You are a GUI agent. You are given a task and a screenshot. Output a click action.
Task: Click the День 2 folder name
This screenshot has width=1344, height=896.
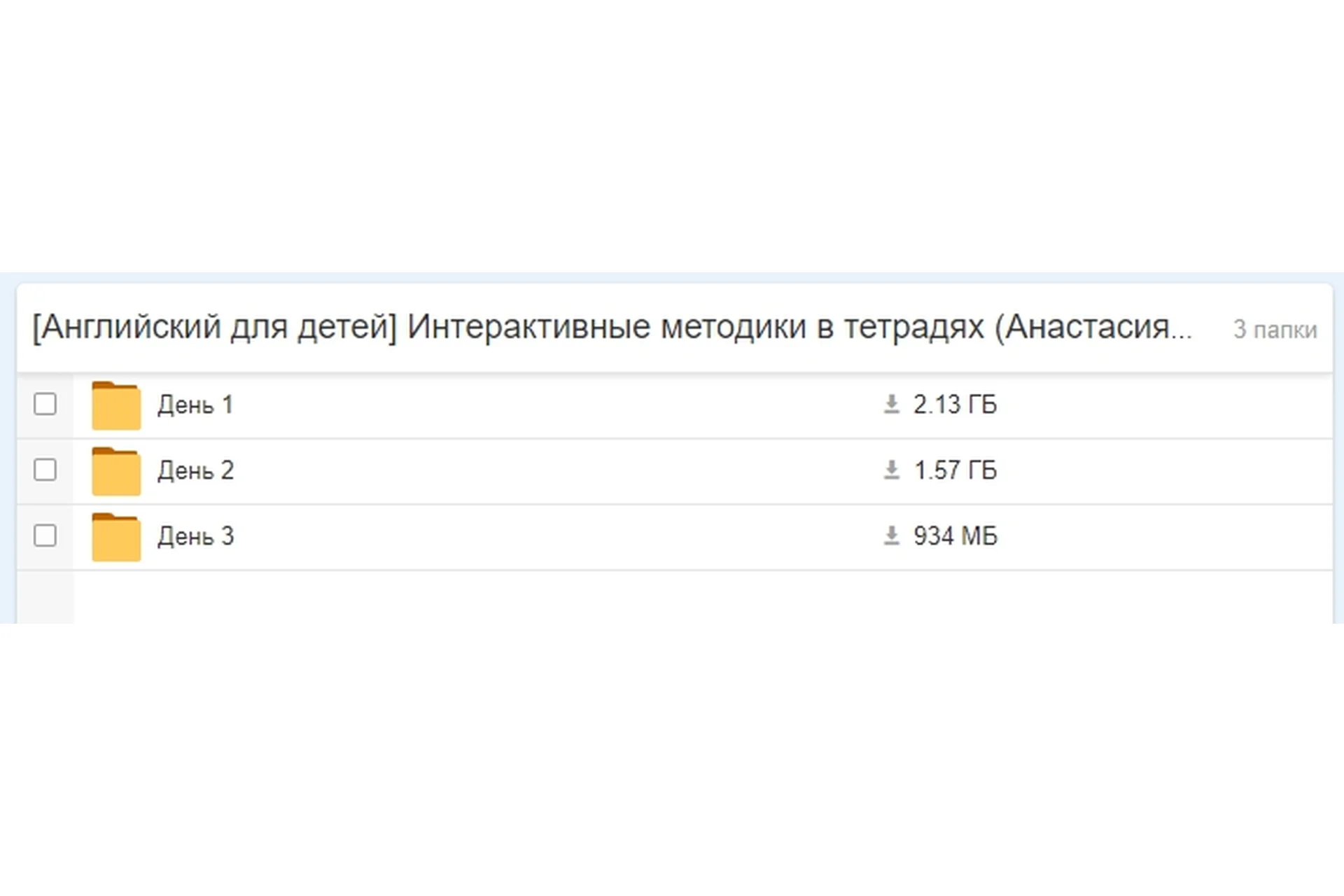195,470
